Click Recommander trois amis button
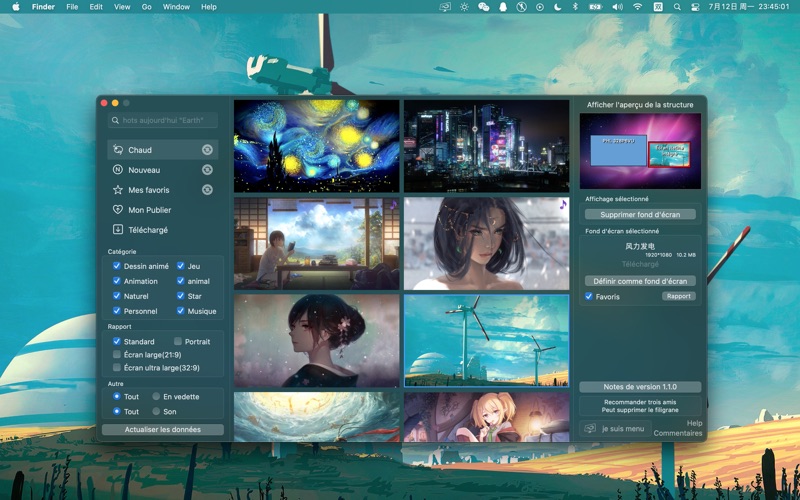 pyautogui.click(x=640, y=406)
